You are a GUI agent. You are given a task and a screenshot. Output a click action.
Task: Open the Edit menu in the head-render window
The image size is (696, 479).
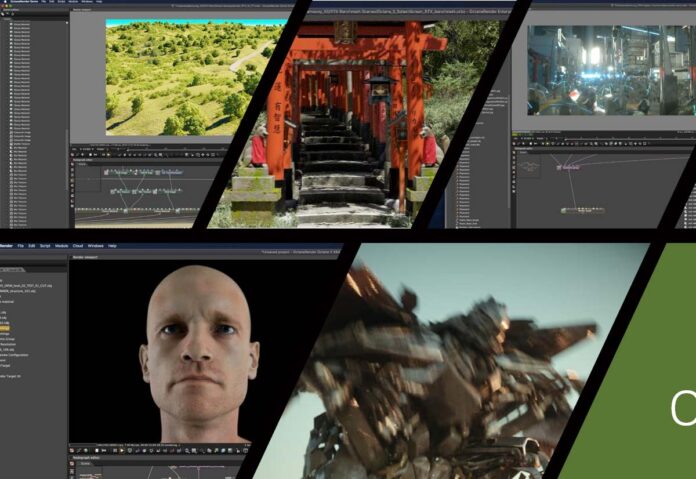[x=32, y=245]
